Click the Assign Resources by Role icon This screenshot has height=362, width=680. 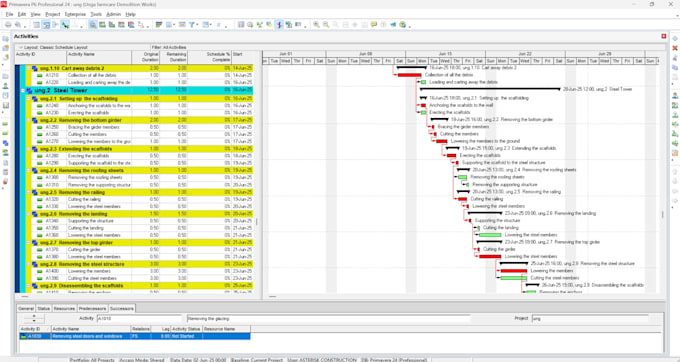point(675,105)
